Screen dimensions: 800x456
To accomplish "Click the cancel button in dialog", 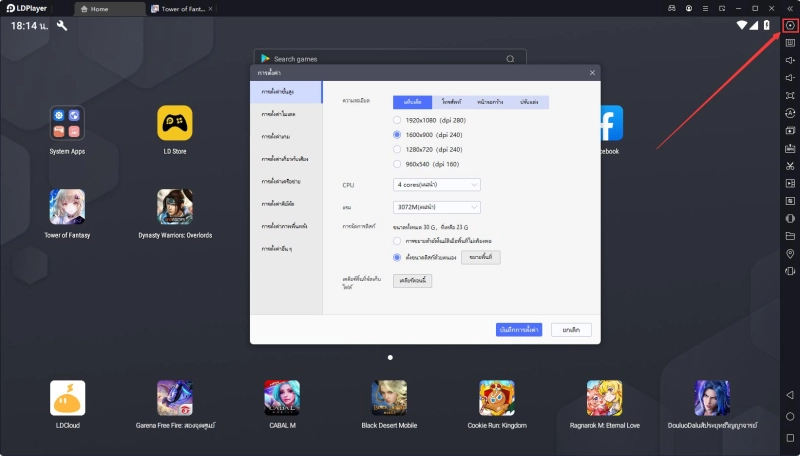I will 571,329.
